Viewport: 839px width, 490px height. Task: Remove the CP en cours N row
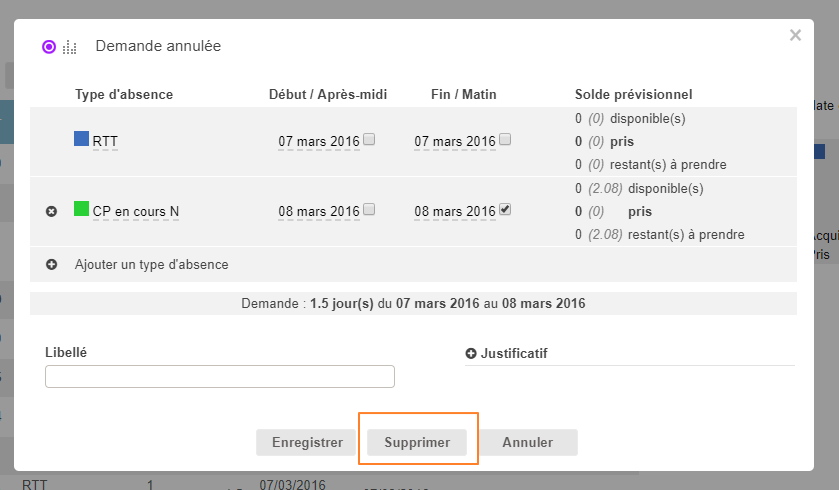[x=52, y=212]
